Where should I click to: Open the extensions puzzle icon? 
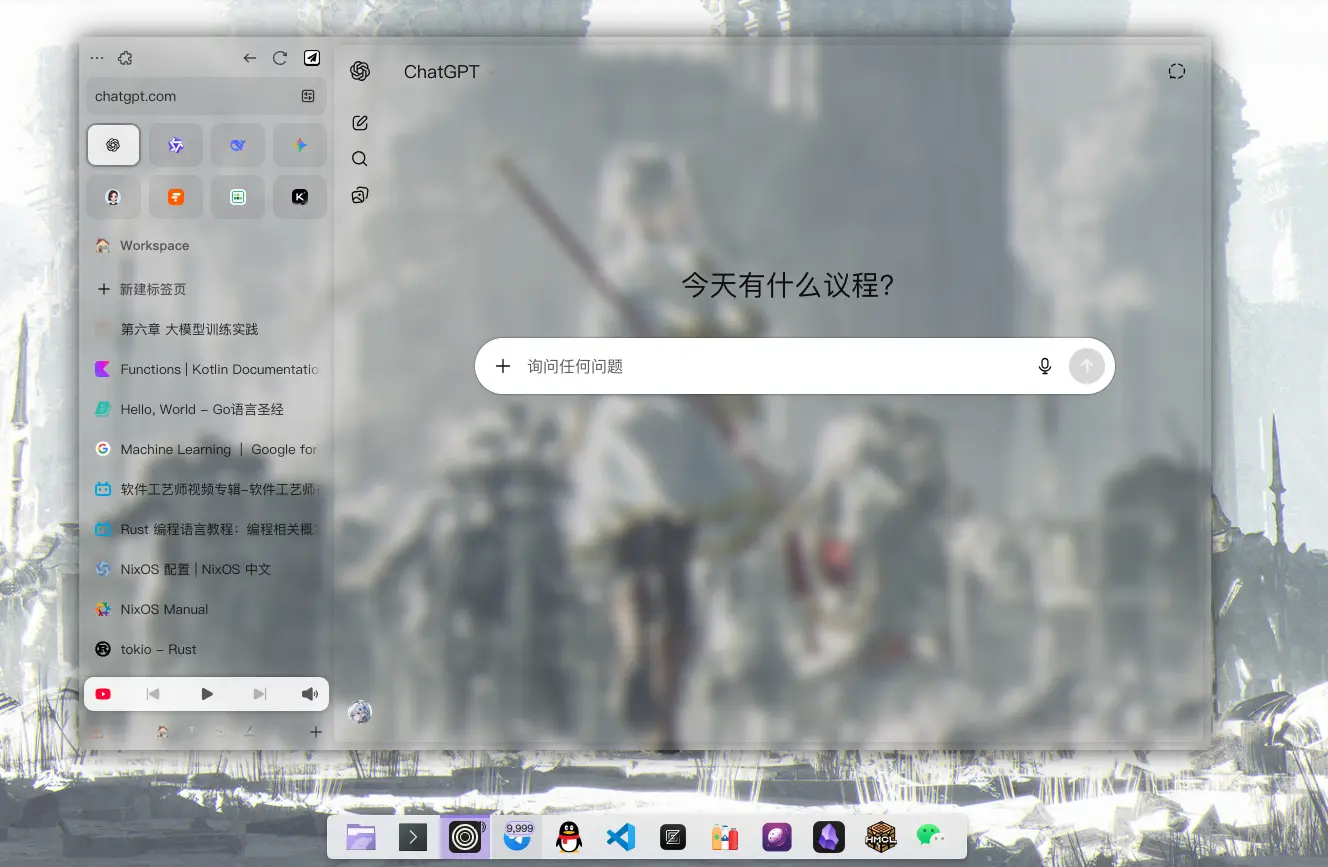point(125,58)
